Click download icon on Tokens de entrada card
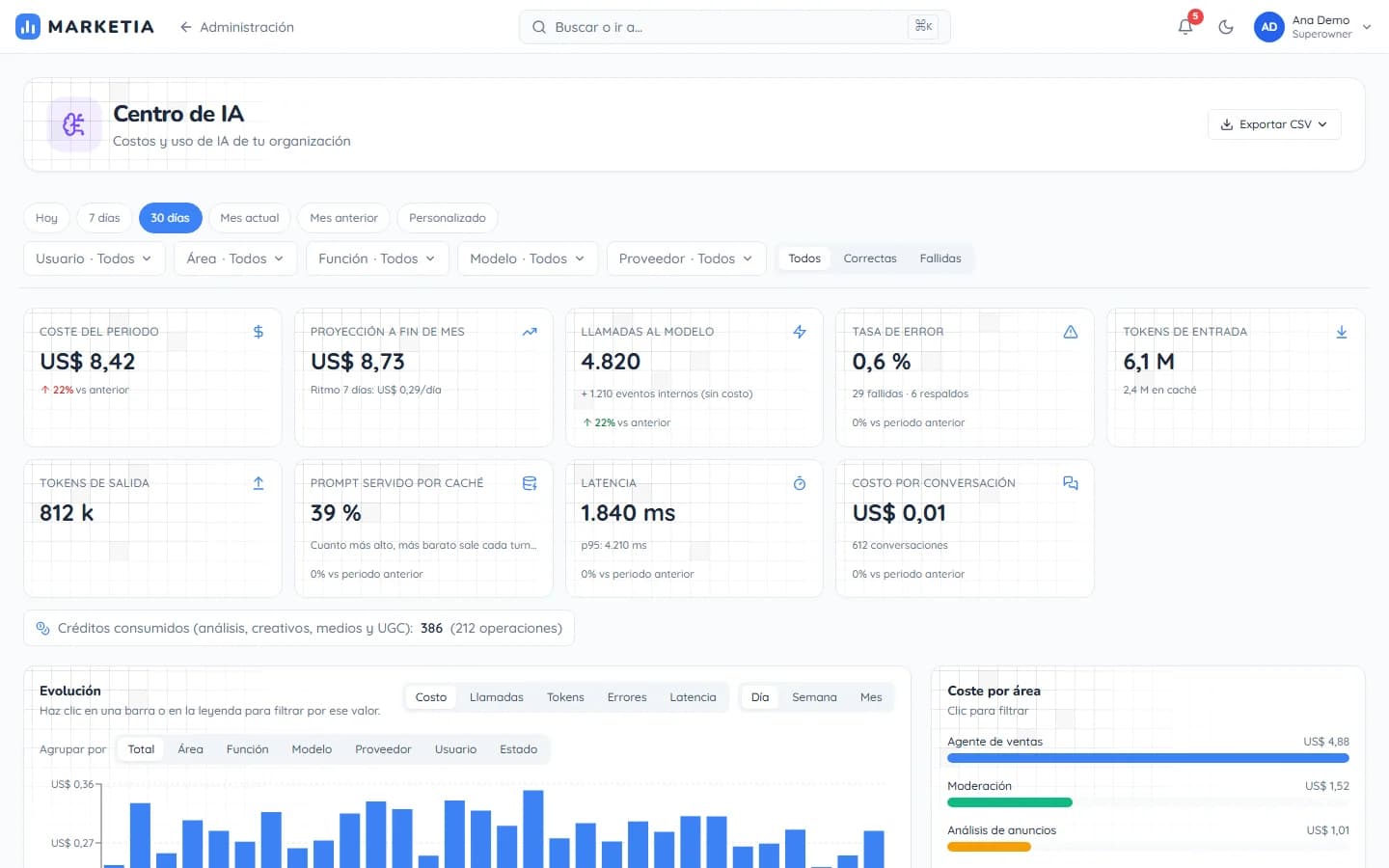 click(x=1342, y=332)
